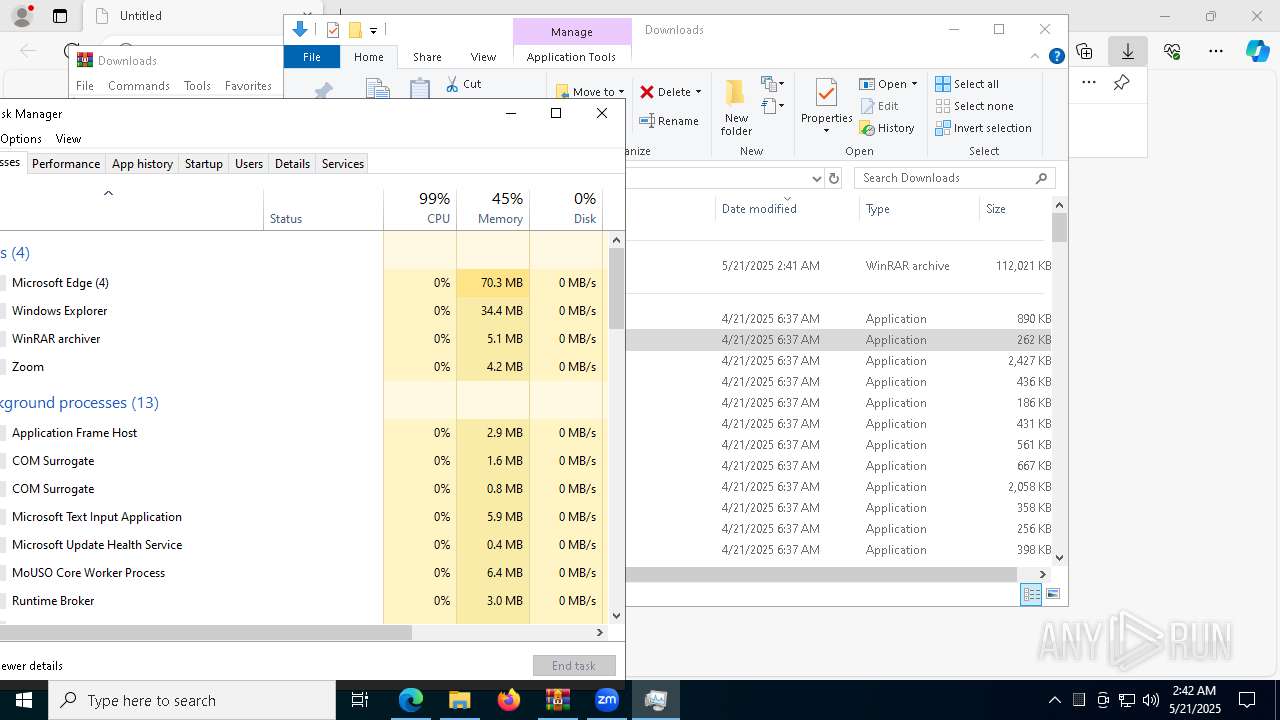This screenshot has width=1280, height=720.
Task: Open Edge tab actions menu icon
Action: click(x=60, y=16)
